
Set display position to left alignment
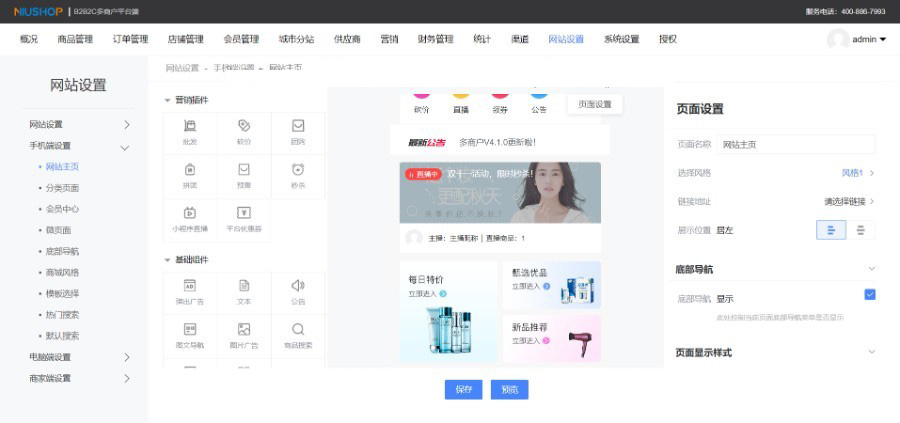831,230
